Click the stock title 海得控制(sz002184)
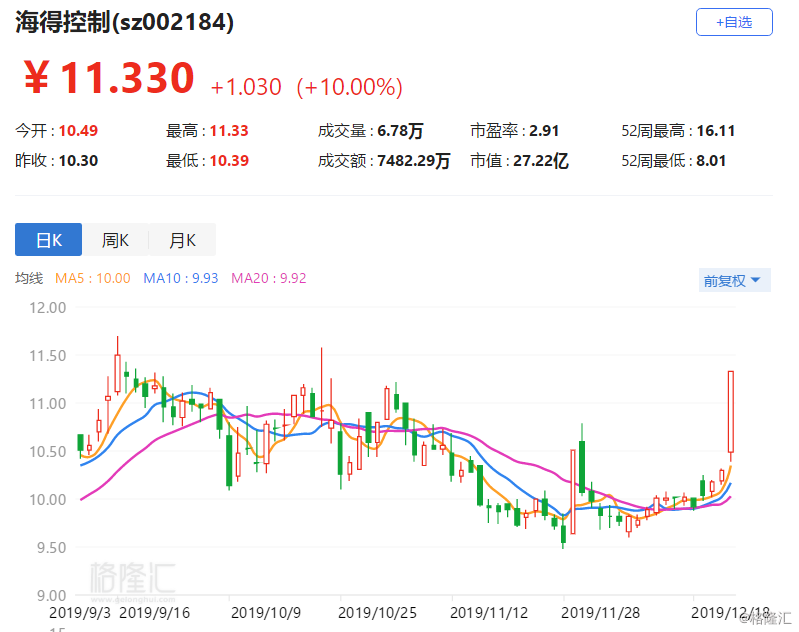Screen dimensions: 799x632 click(x=124, y=22)
